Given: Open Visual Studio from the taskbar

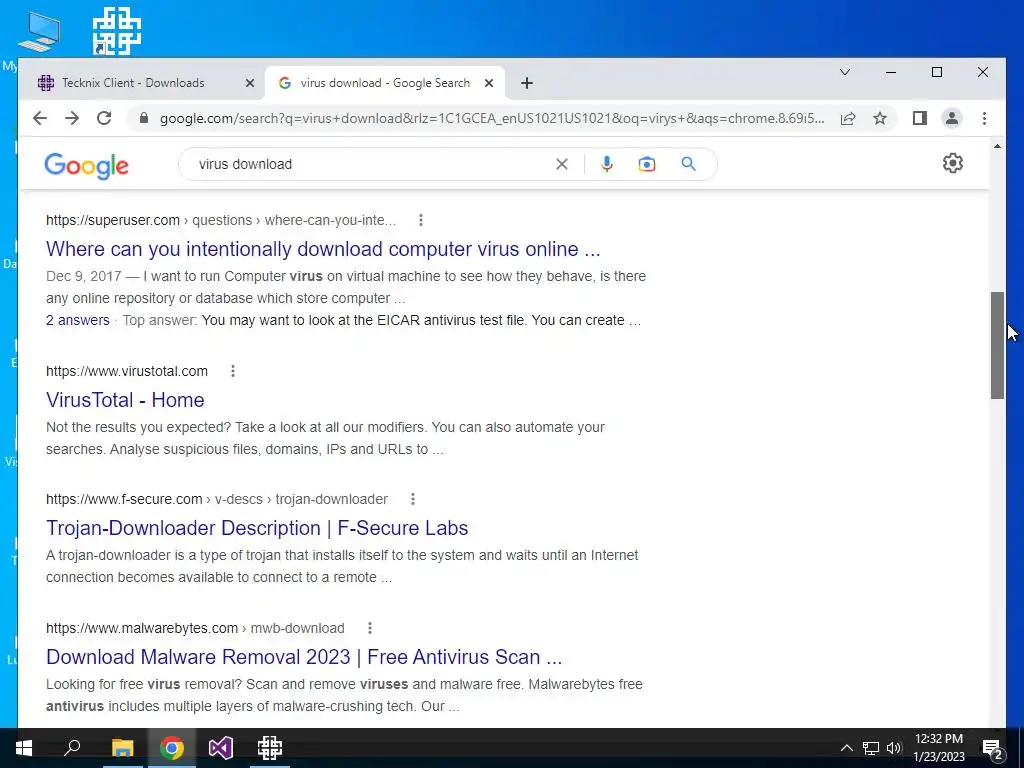Looking at the screenshot, I should tap(221, 748).
